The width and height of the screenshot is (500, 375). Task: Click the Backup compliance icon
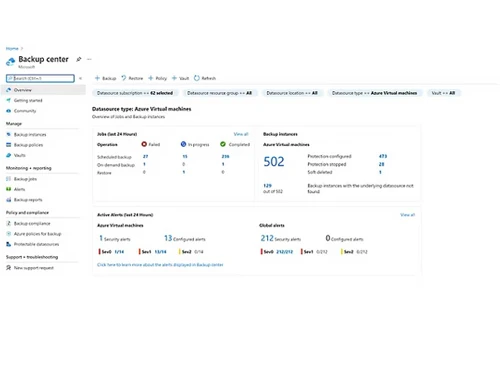pyautogui.click(x=9, y=223)
